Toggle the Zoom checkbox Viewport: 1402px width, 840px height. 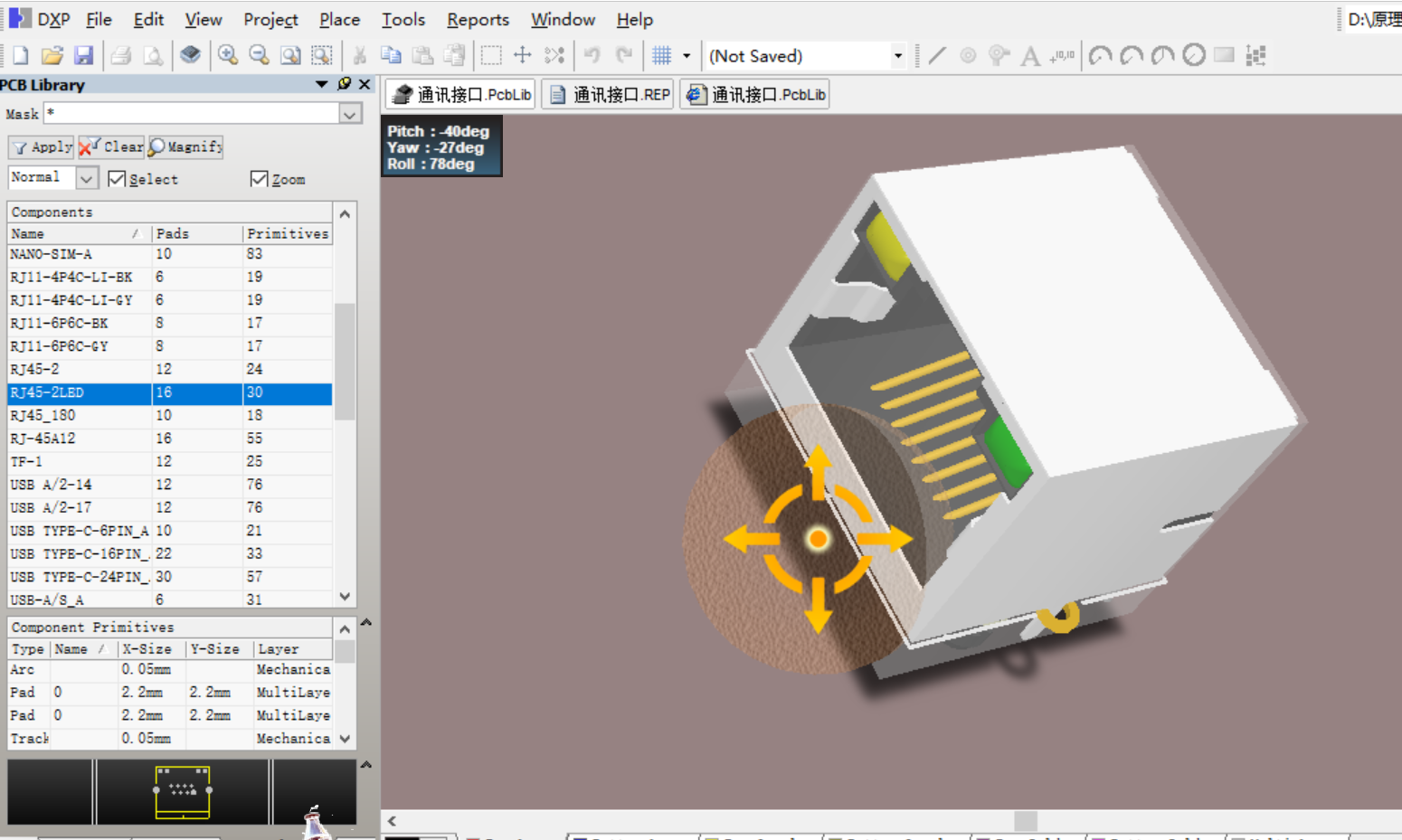tap(259, 179)
